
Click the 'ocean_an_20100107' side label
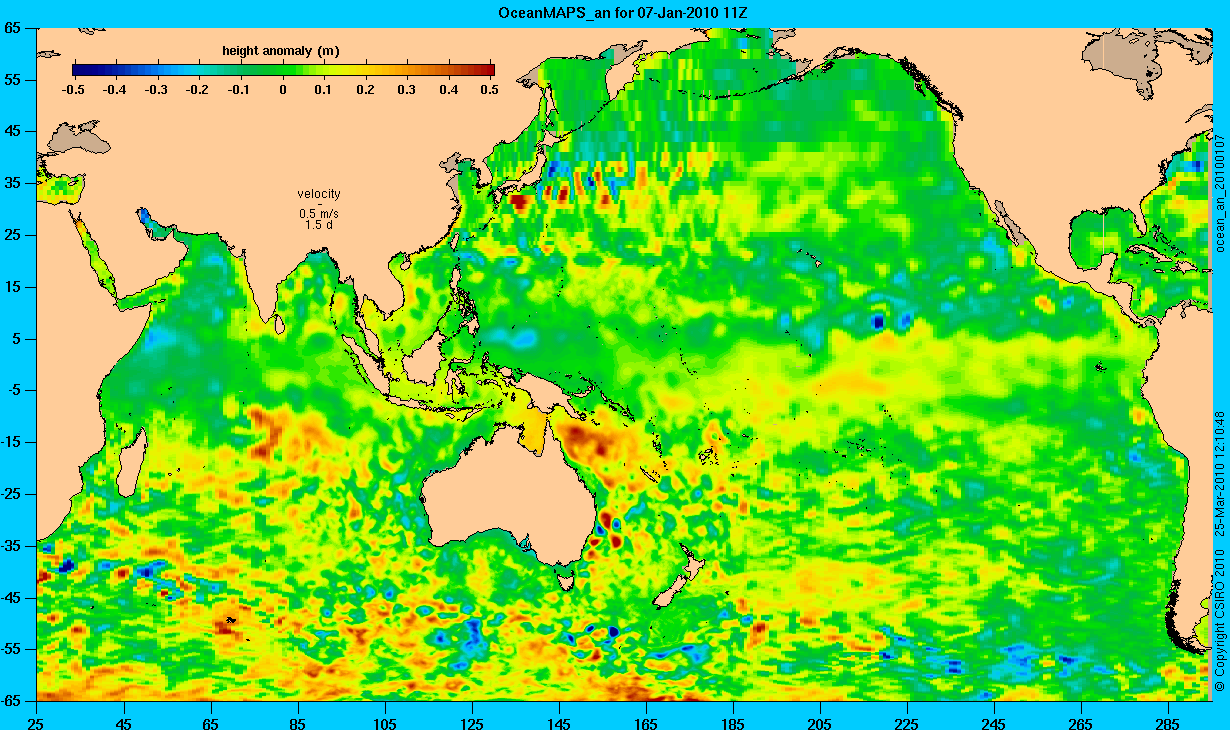click(x=1219, y=191)
